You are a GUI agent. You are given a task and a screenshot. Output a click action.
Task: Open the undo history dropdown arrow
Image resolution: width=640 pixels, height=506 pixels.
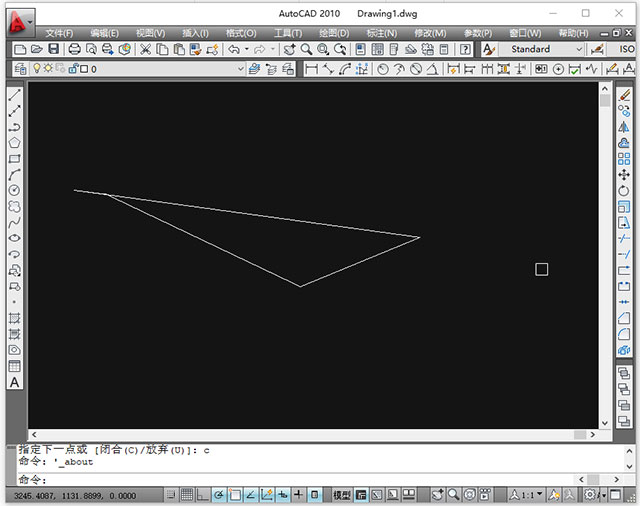click(247, 49)
